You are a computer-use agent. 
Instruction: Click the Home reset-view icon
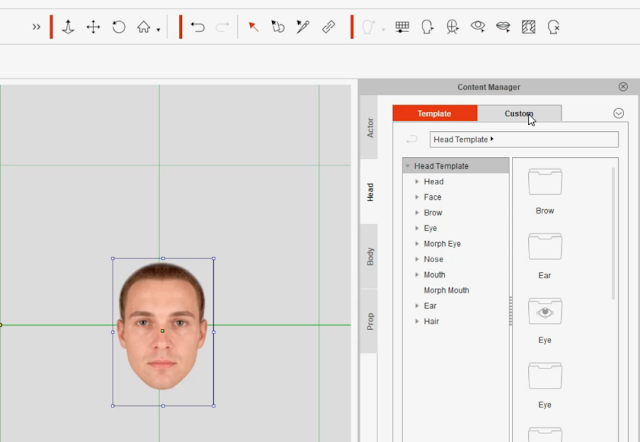pos(143,27)
